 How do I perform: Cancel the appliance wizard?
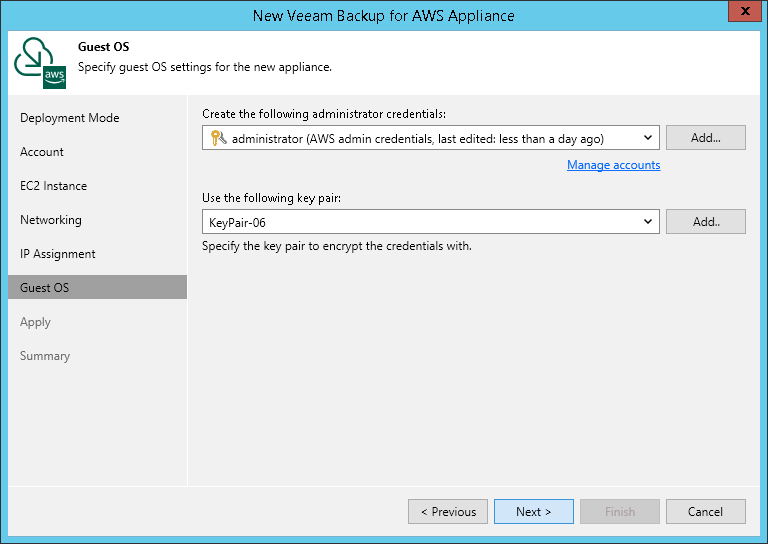[705, 512]
